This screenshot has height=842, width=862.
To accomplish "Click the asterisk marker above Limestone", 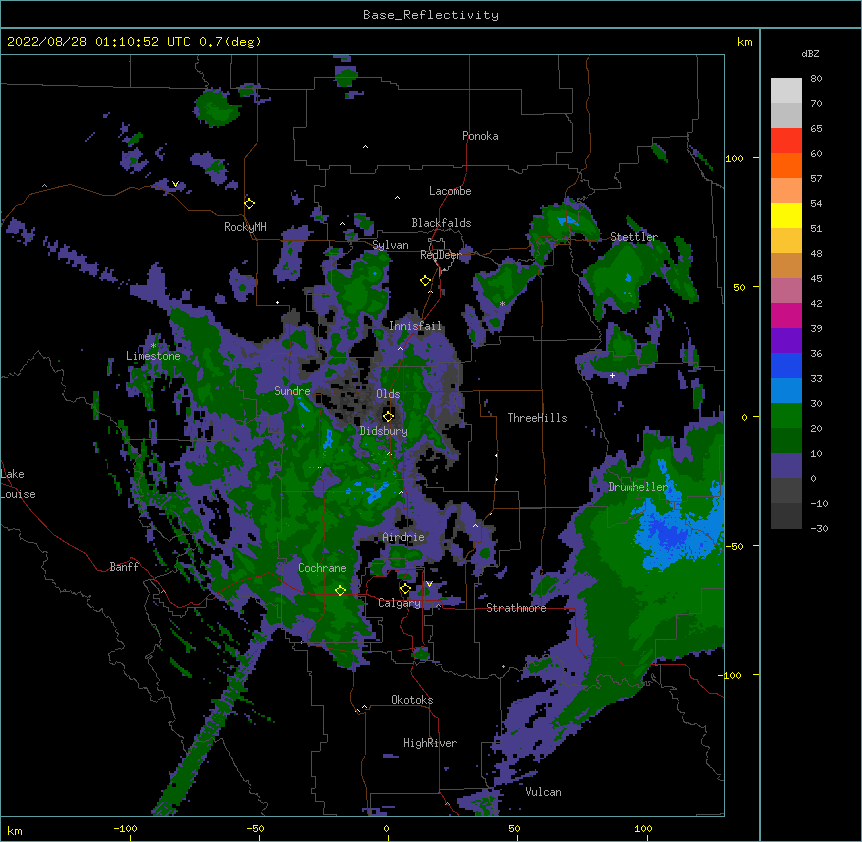I will coord(153,346).
